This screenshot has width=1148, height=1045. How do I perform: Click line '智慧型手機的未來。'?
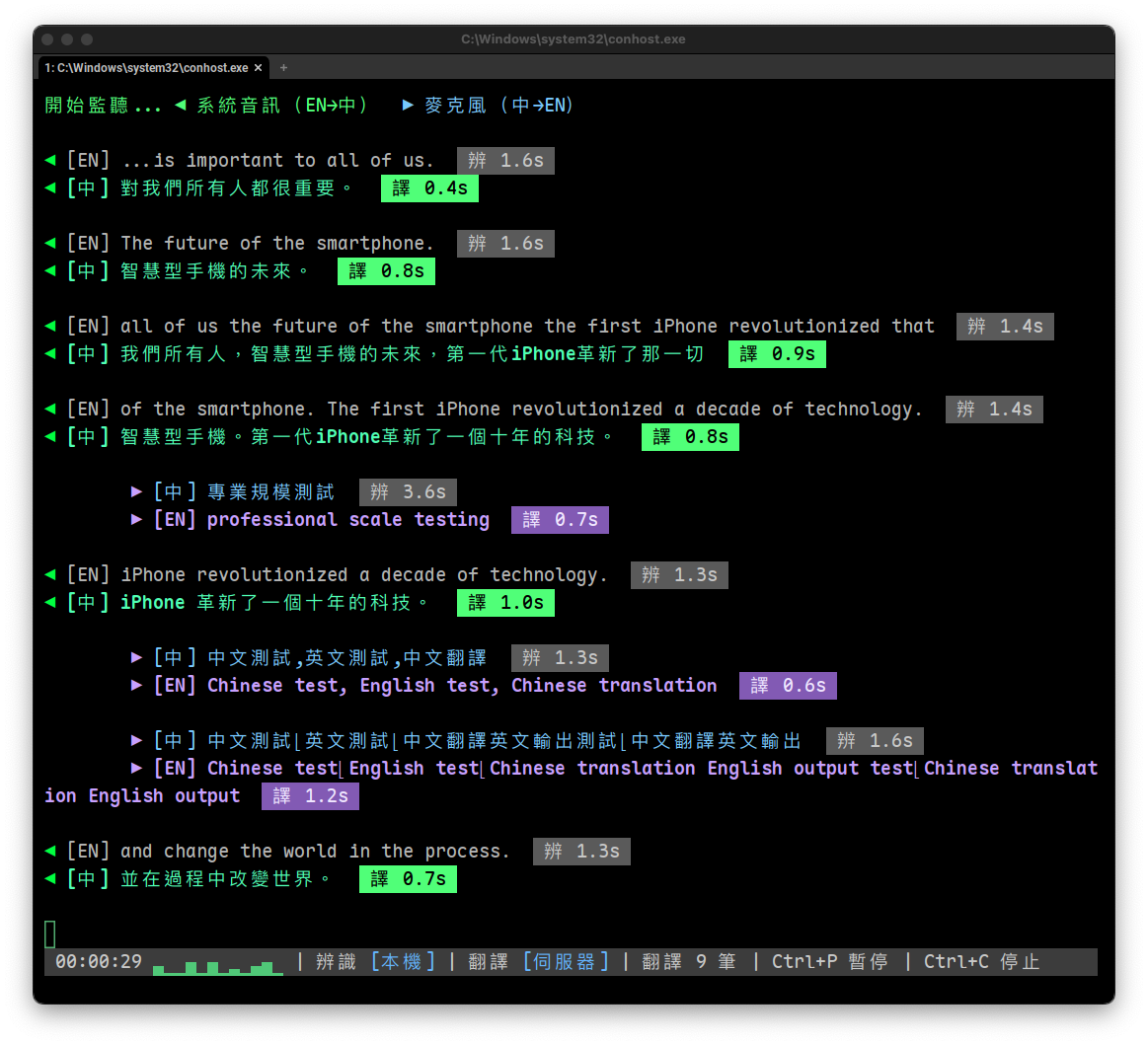[x=214, y=270]
